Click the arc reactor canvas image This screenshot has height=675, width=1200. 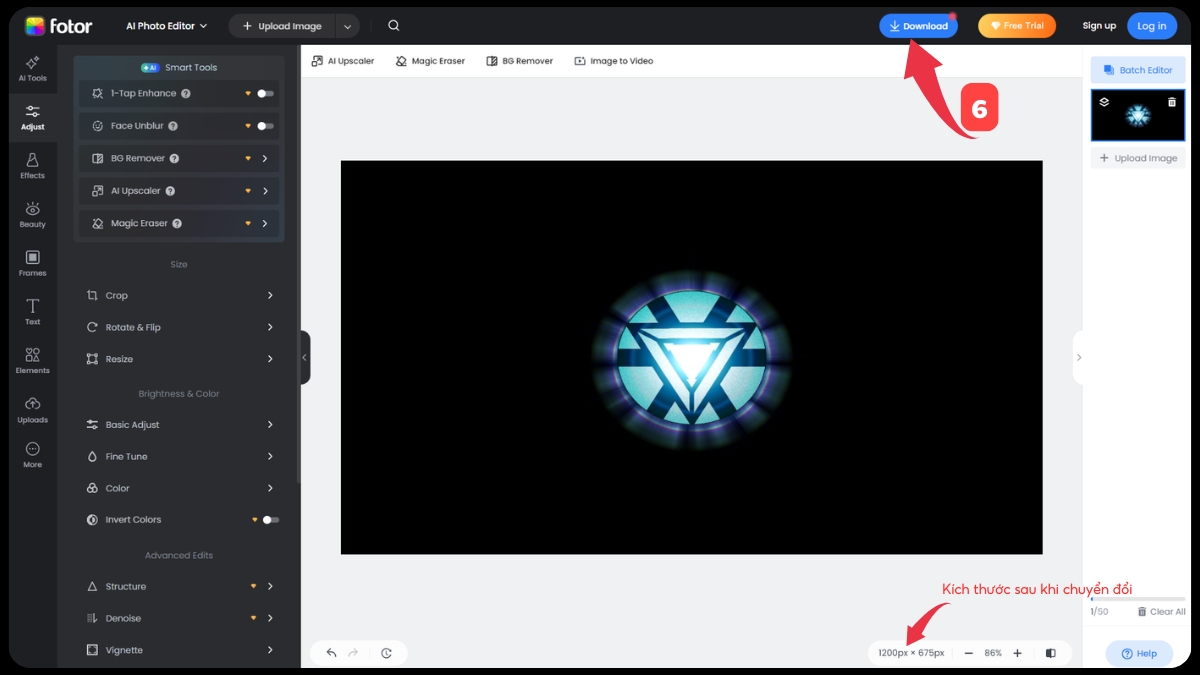pos(691,357)
